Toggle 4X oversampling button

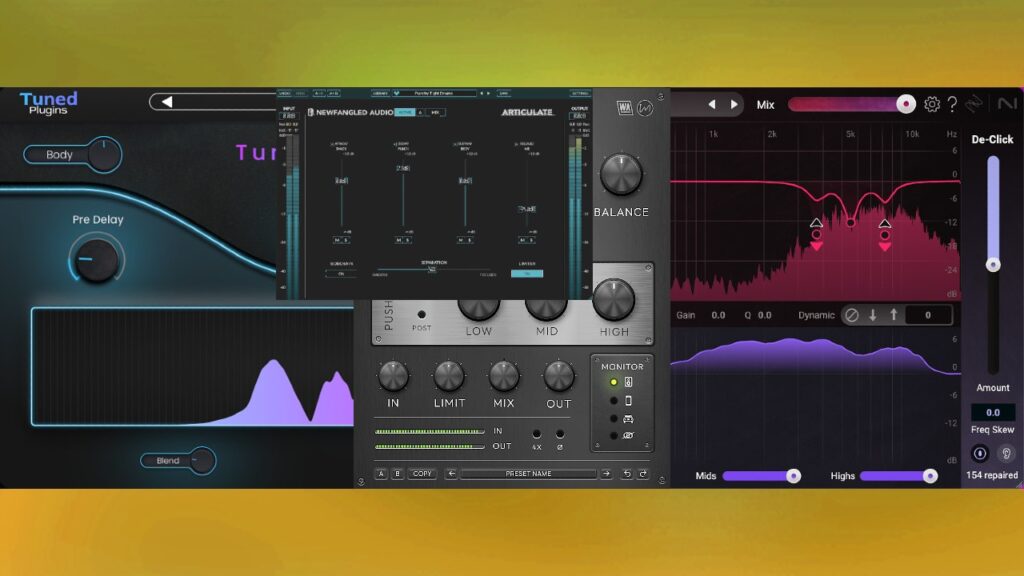tap(537, 434)
